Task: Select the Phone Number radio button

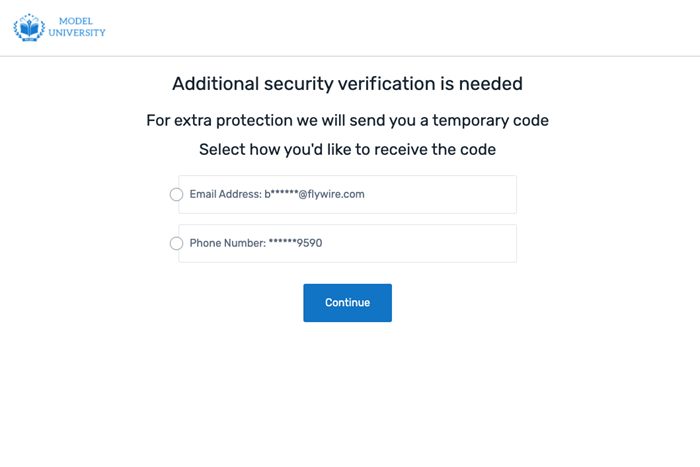Action: (x=177, y=243)
